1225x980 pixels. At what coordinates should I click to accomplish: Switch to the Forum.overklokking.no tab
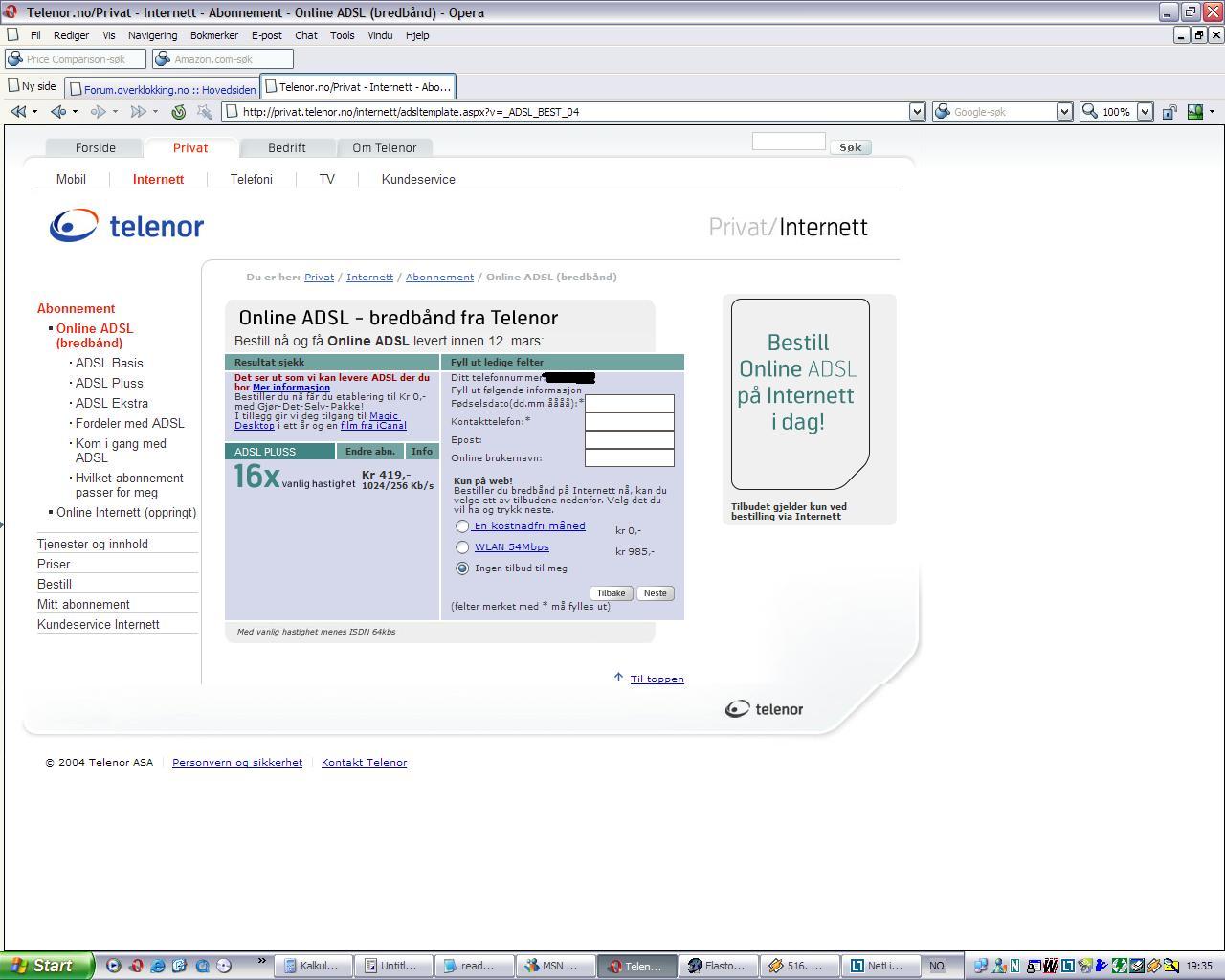click(x=163, y=89)
